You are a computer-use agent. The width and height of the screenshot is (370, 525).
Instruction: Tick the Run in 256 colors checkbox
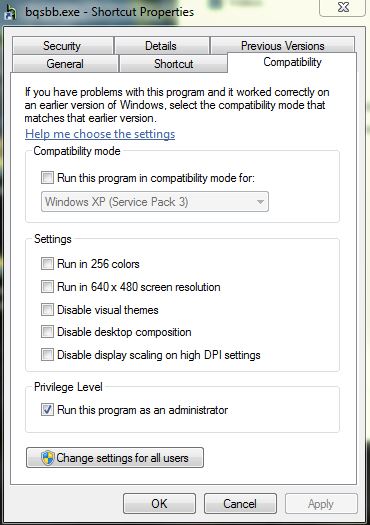point(47,264)
